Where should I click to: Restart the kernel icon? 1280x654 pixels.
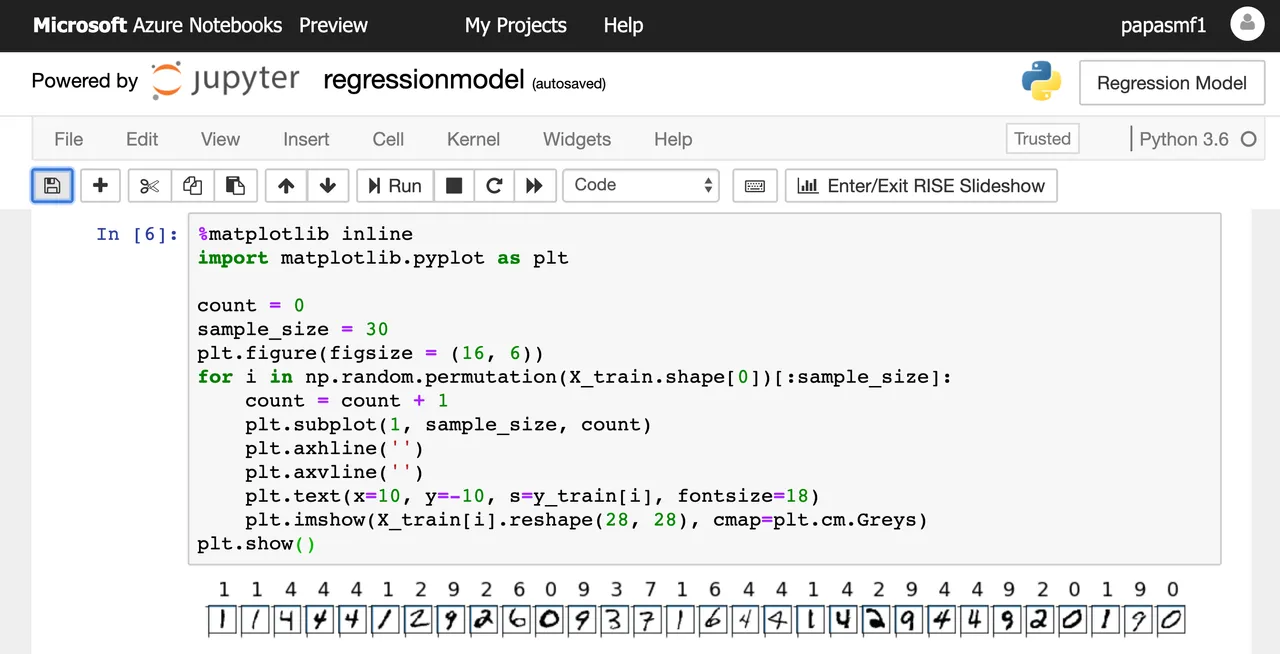(x=494, y=185)
